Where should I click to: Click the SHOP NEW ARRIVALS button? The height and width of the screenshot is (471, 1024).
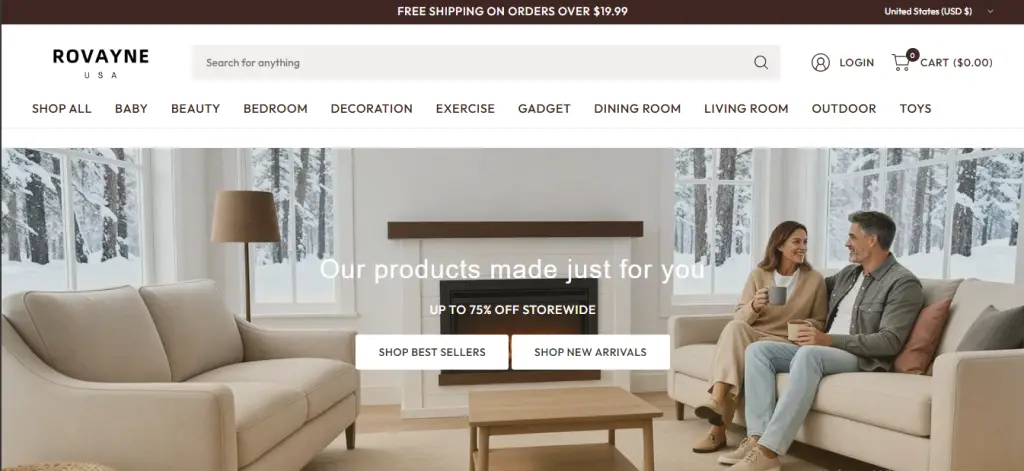pos(590,352)
